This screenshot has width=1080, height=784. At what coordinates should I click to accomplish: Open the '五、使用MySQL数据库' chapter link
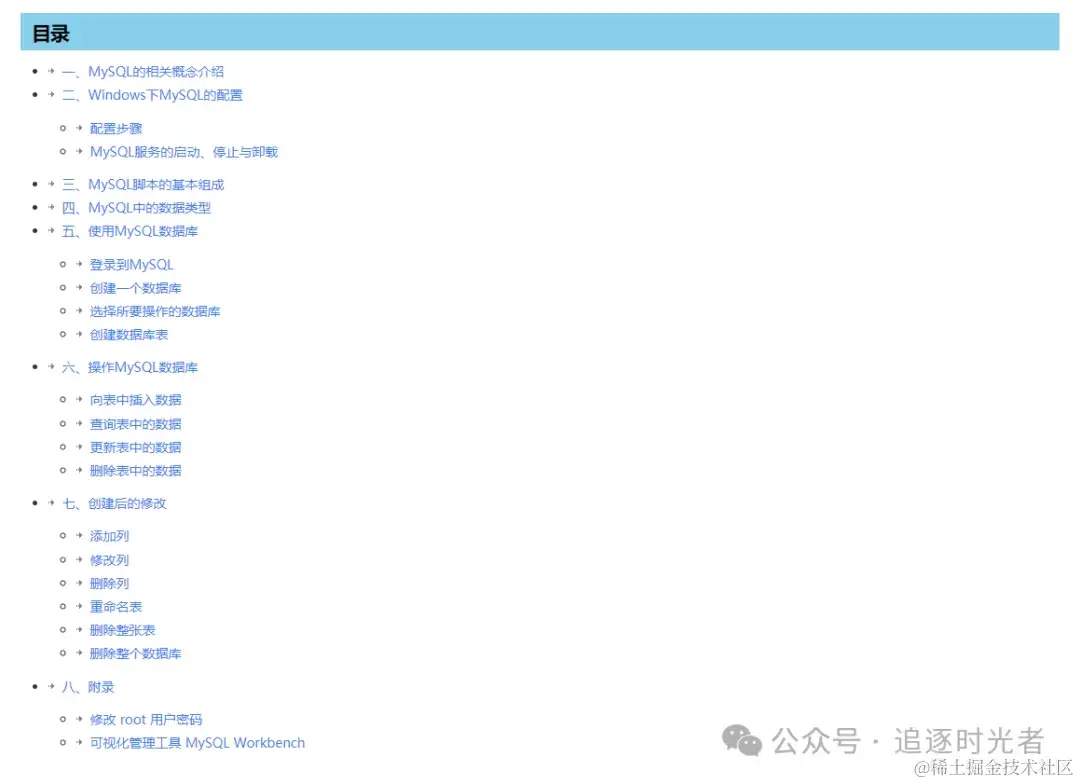[129, 231]
